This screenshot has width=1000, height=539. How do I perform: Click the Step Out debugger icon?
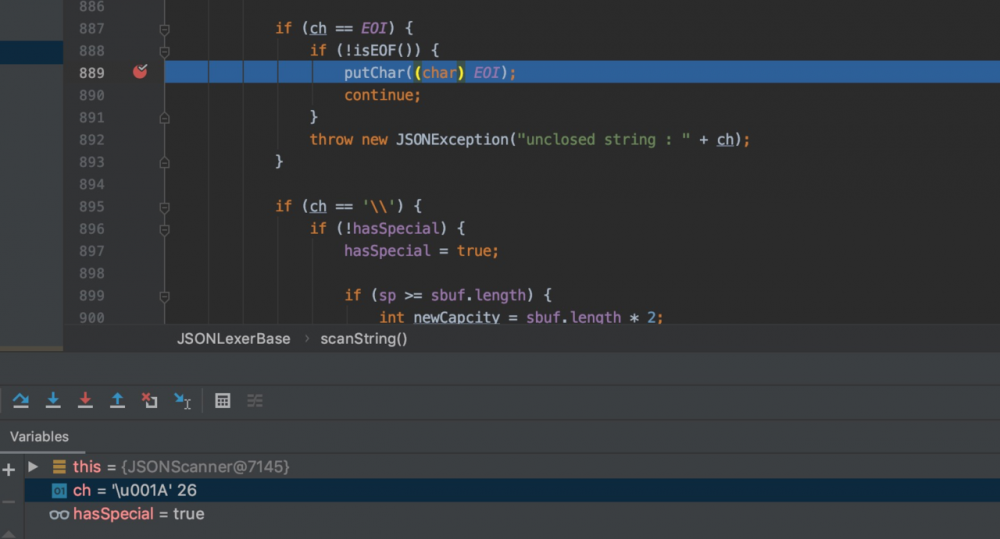coord(117,401)
